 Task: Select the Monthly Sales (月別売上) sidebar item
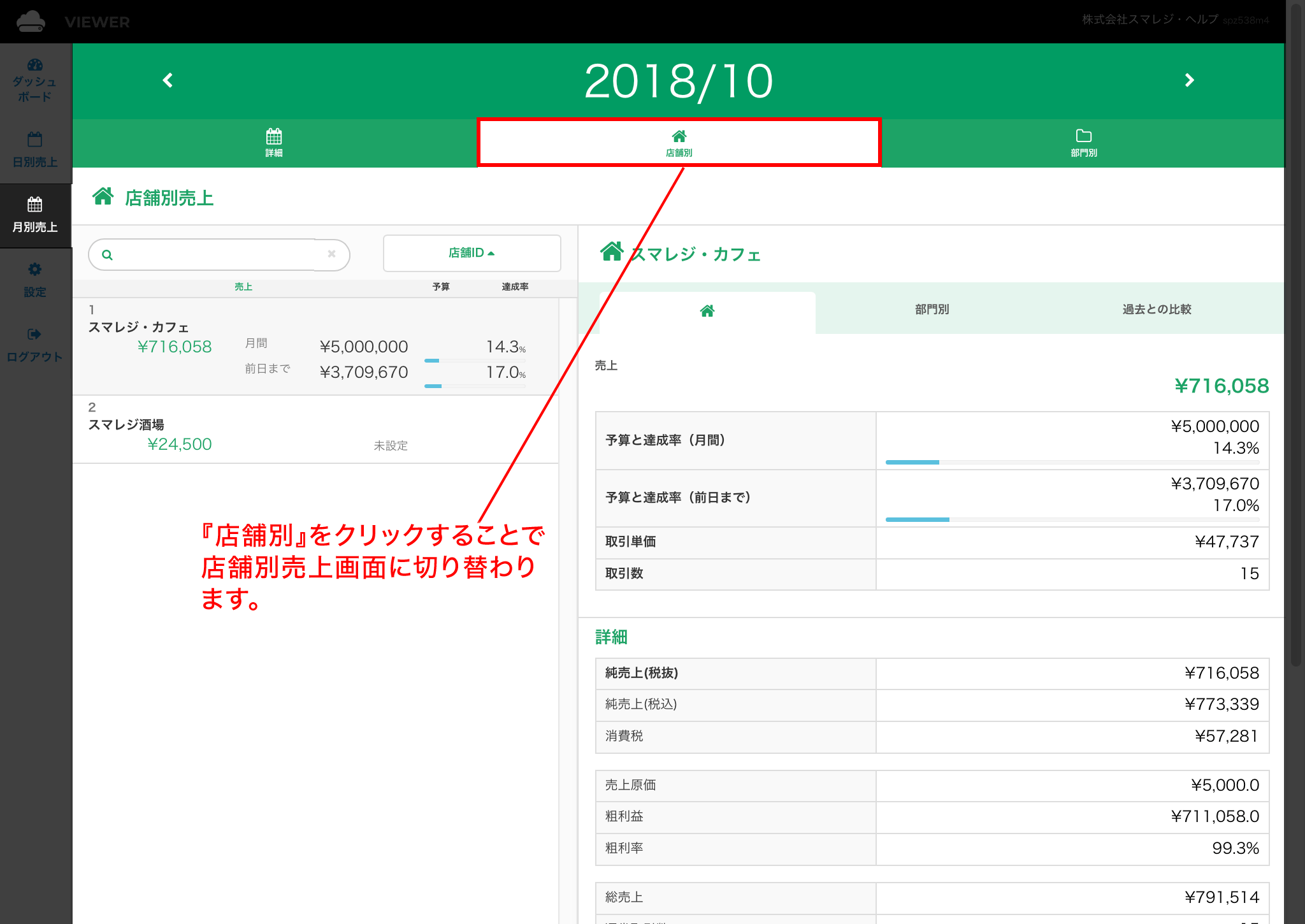(x=35, y=215)
